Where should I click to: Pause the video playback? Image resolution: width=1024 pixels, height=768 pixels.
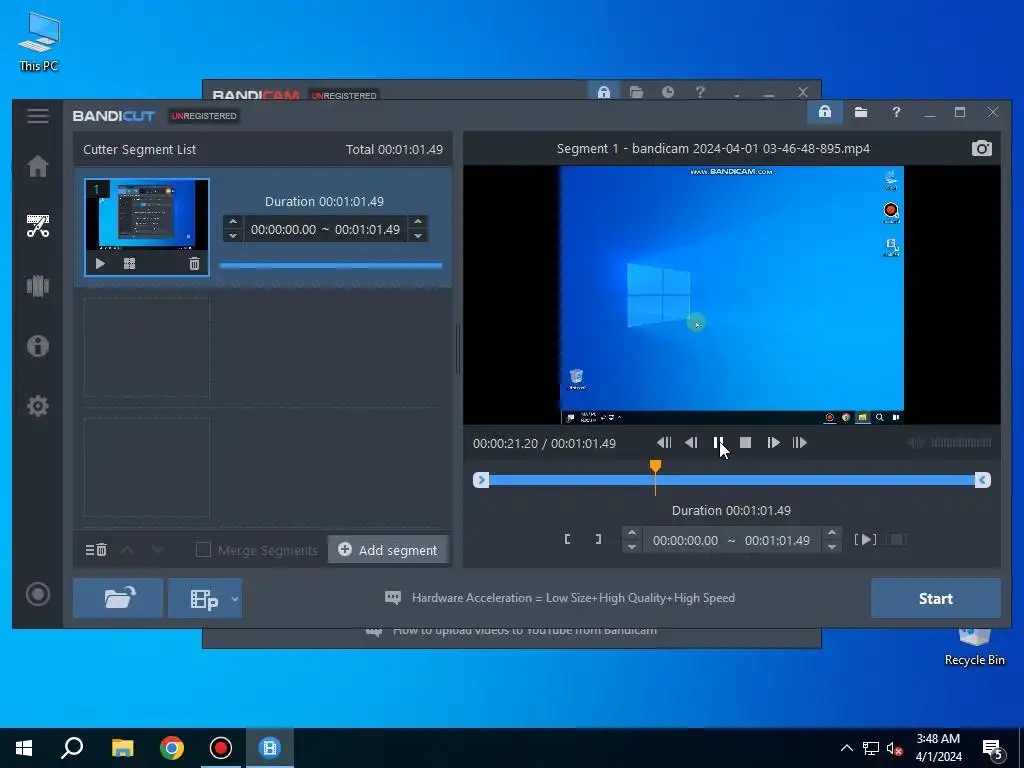[x=718, y=443]
